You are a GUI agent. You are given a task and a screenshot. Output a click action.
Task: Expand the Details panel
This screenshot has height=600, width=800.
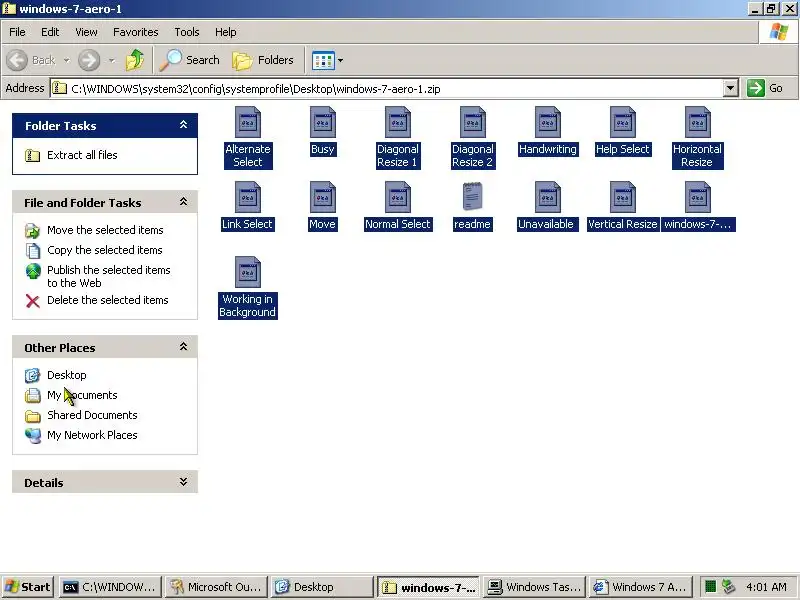coord(184,482)
